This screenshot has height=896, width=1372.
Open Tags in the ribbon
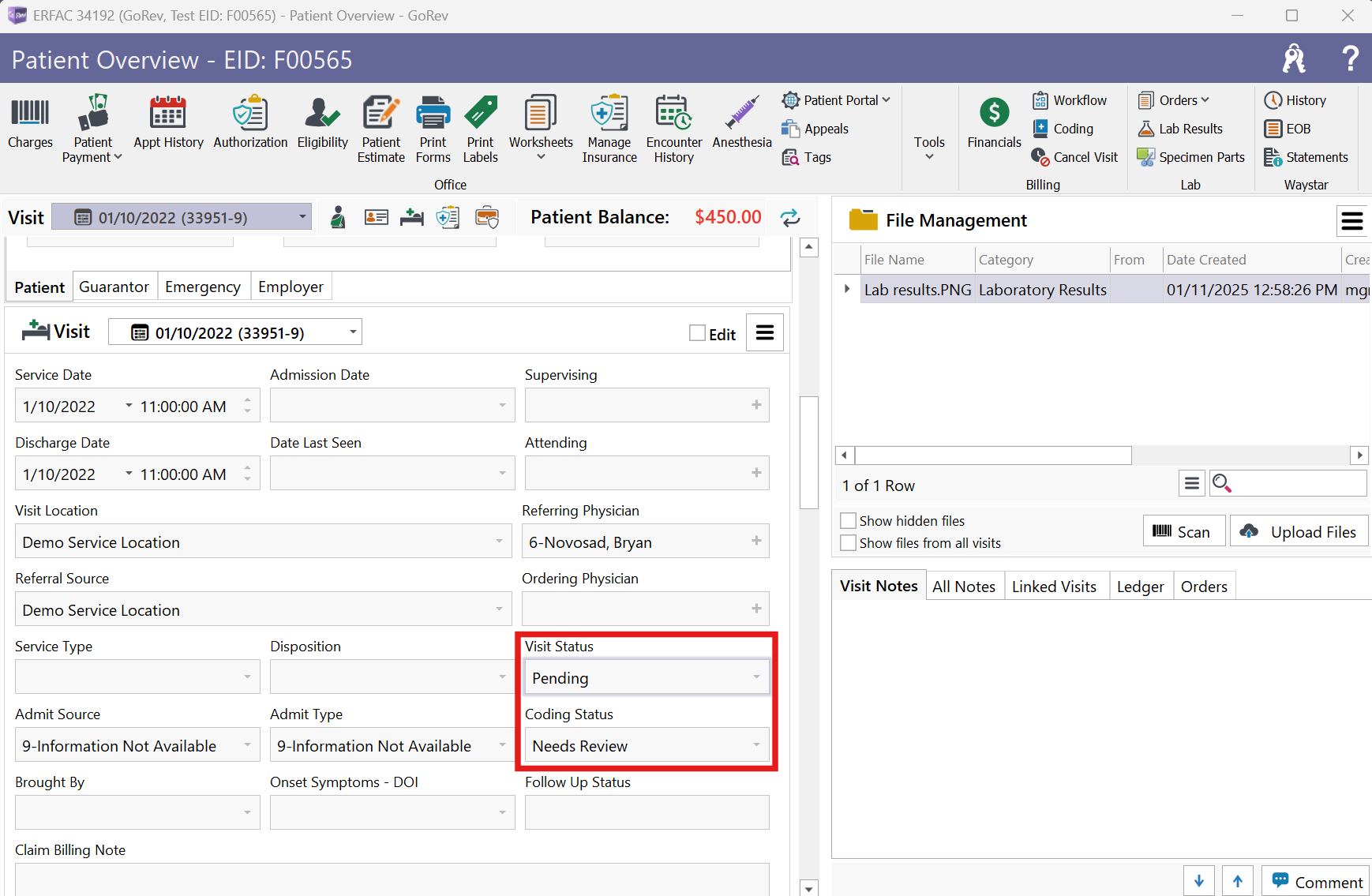pyautogui.click(x=806, y=157)
